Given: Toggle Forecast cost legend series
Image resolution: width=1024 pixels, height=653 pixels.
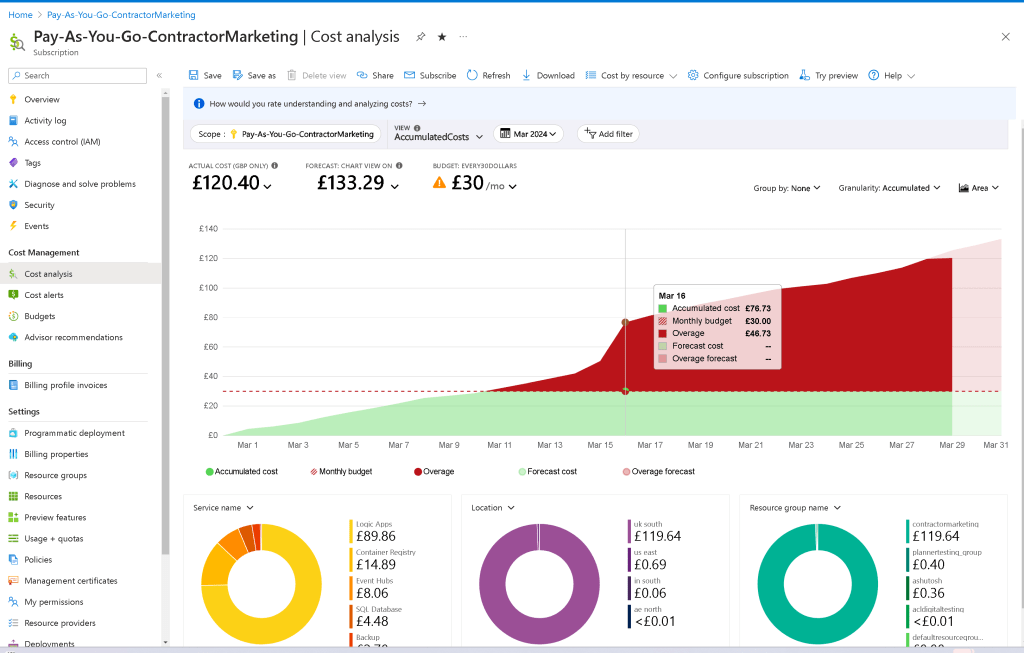Looking at the screenshot, I should click(x=547, y=471).
